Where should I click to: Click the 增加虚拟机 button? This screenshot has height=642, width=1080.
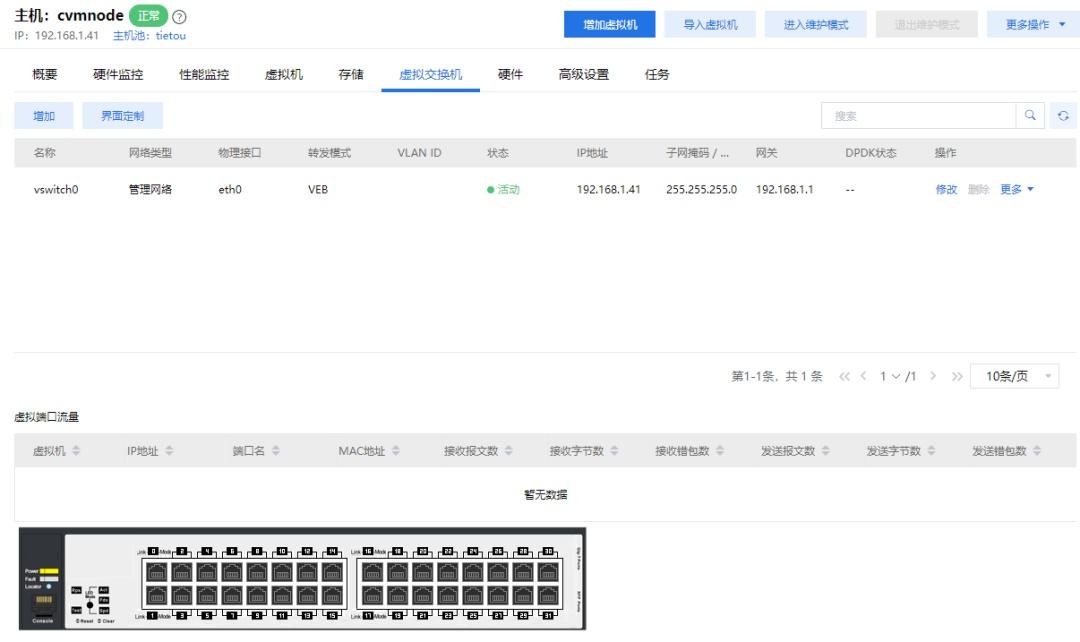(612, 23)
